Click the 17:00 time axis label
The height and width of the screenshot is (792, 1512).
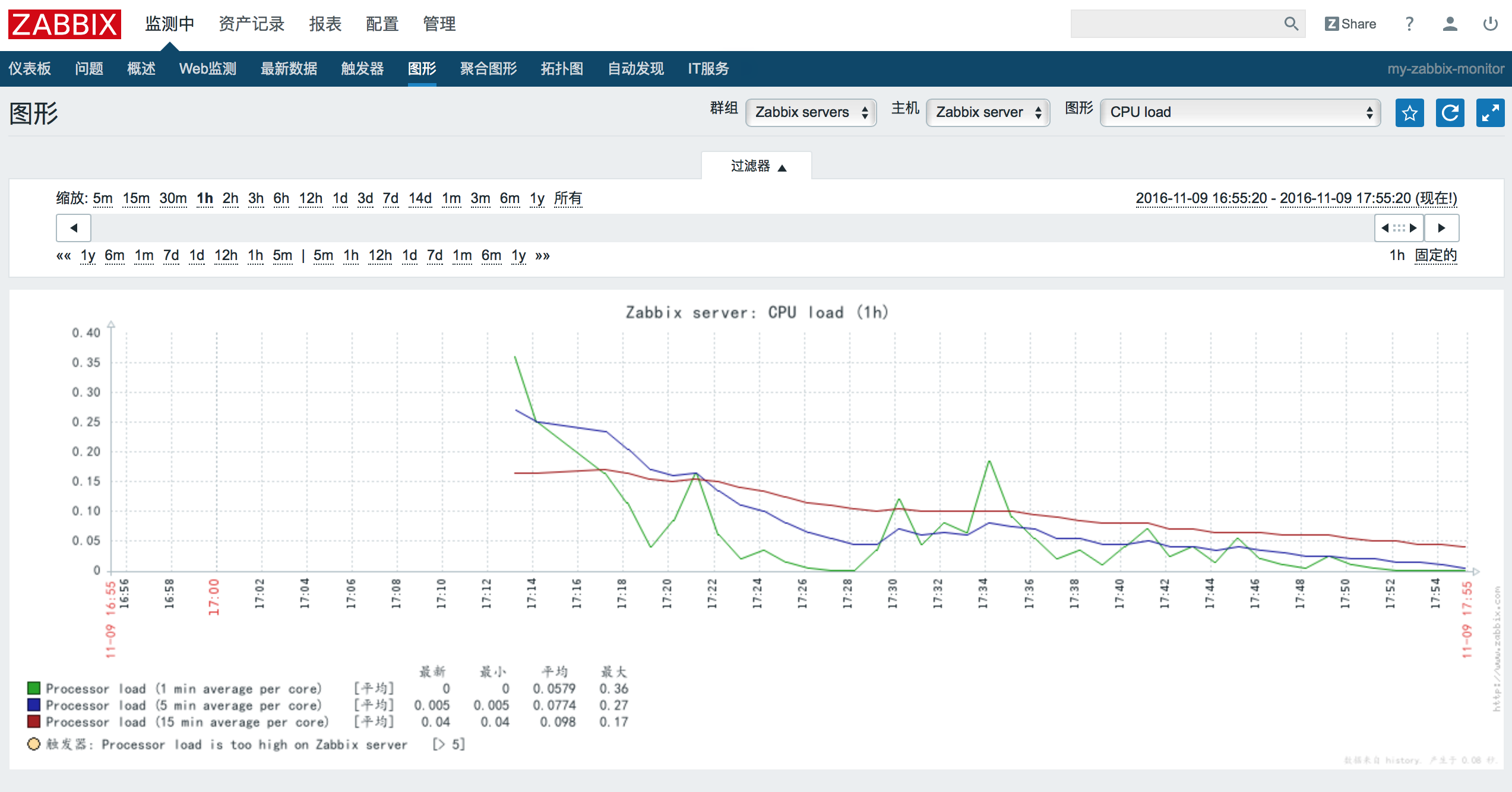click(214, 597)
